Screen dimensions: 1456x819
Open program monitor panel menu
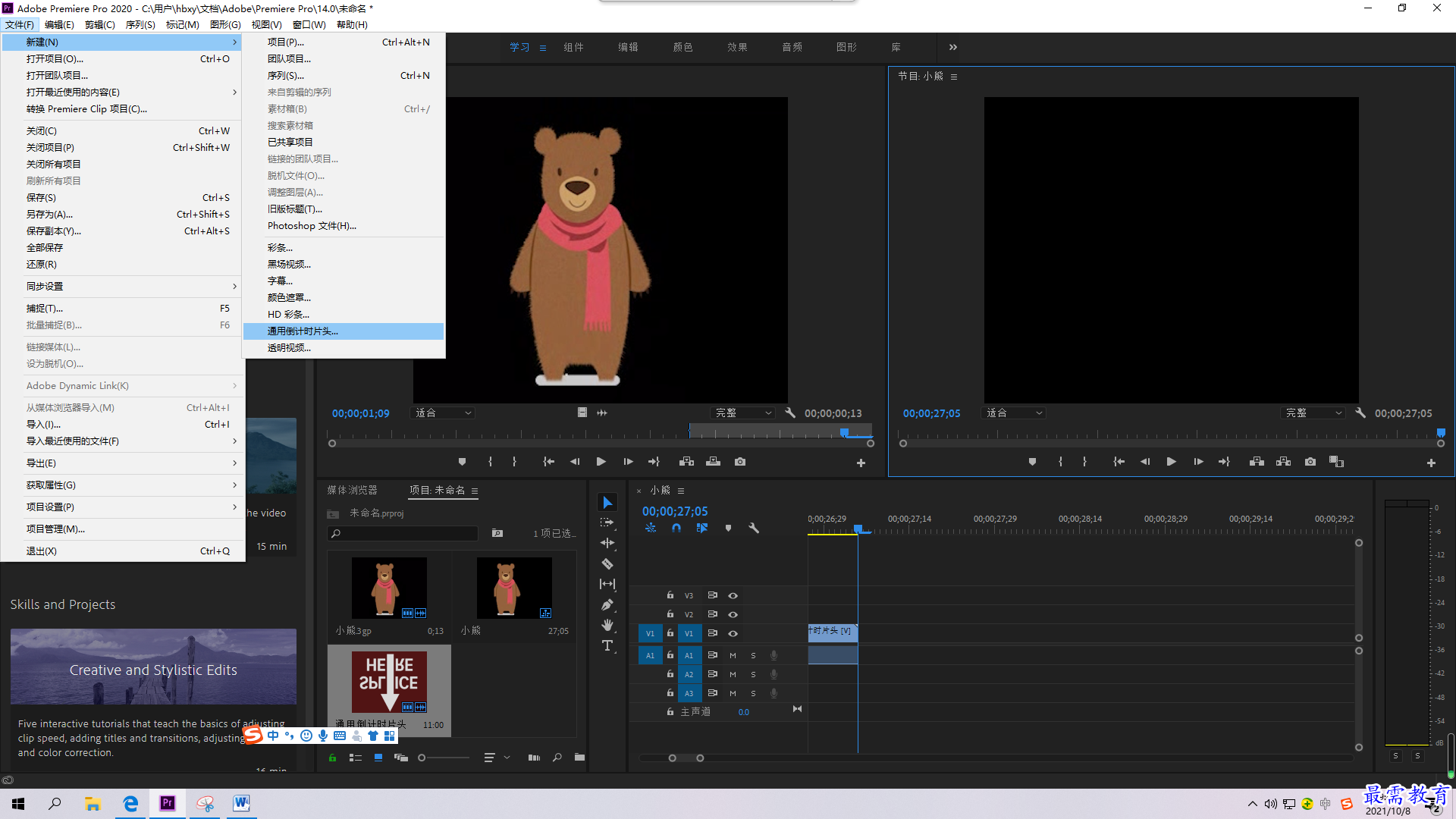pyautogui.click(x=954, y=77)
